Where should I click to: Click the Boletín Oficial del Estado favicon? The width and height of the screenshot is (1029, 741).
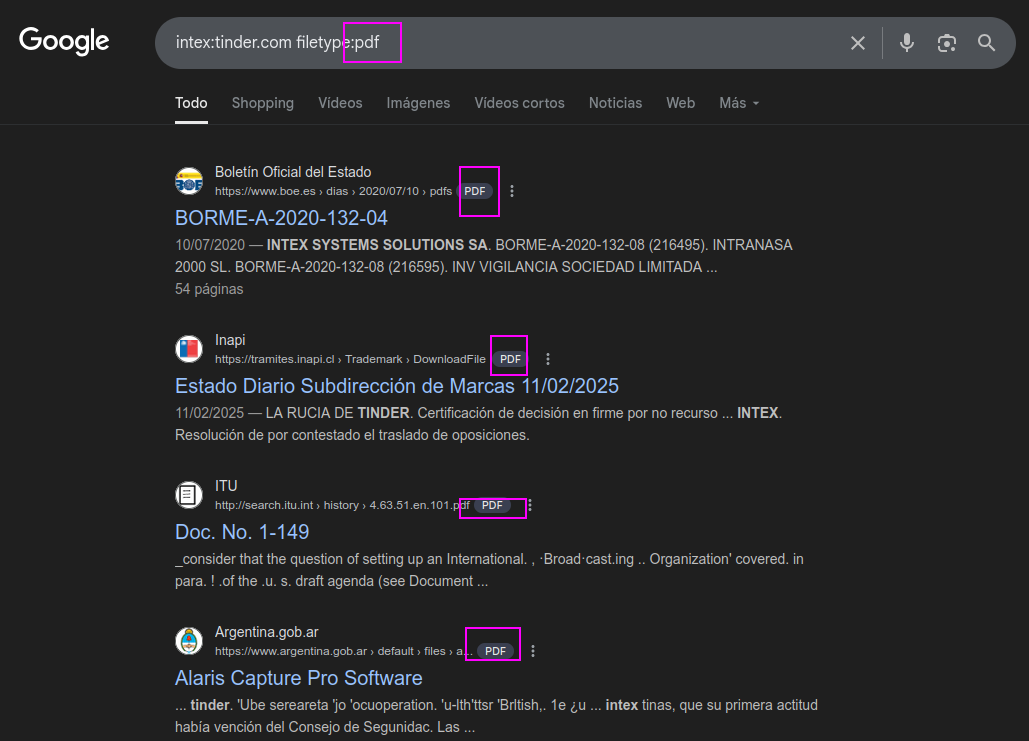[189, 181]
